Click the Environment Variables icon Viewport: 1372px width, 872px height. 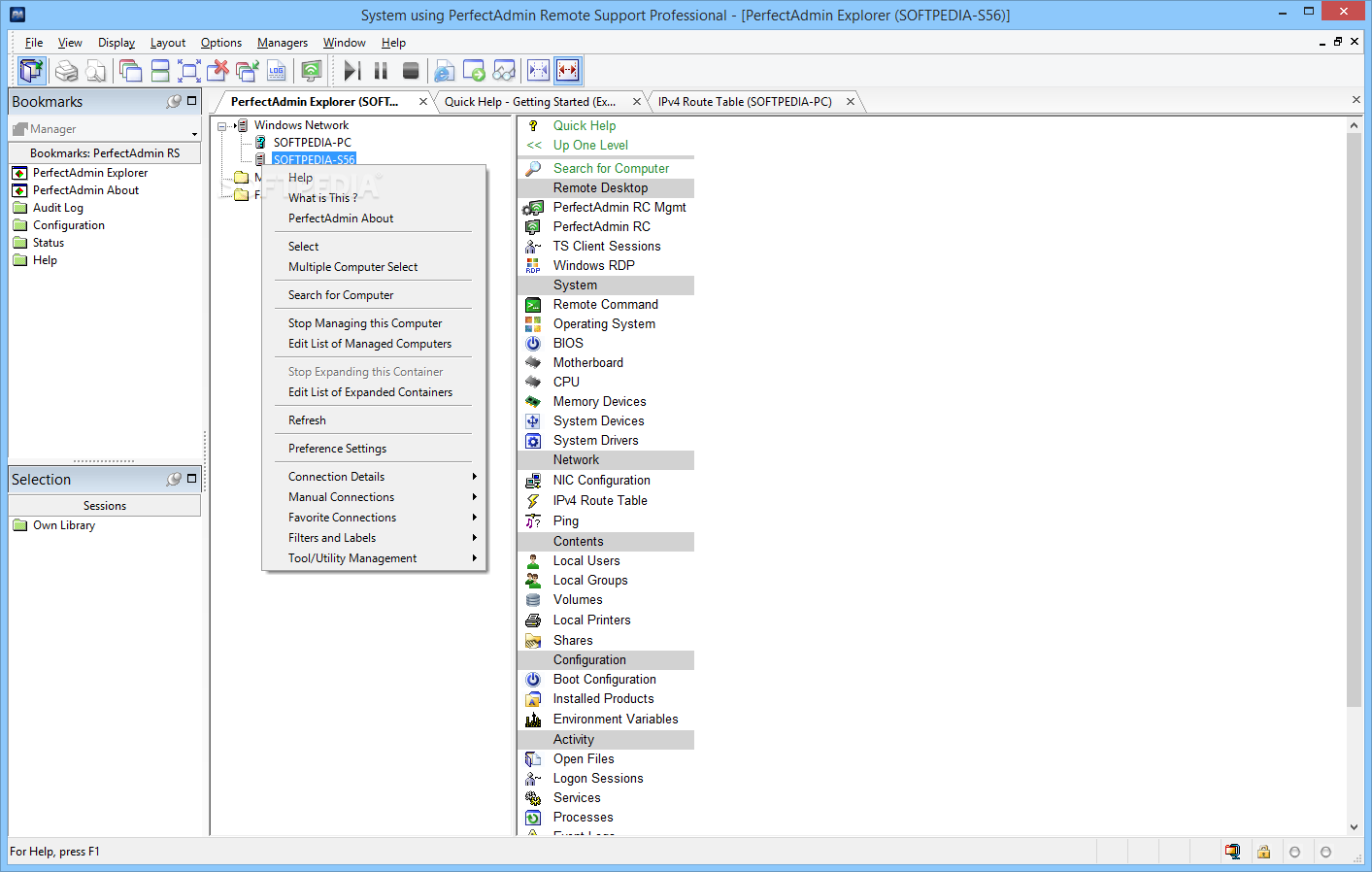[533, 720]
